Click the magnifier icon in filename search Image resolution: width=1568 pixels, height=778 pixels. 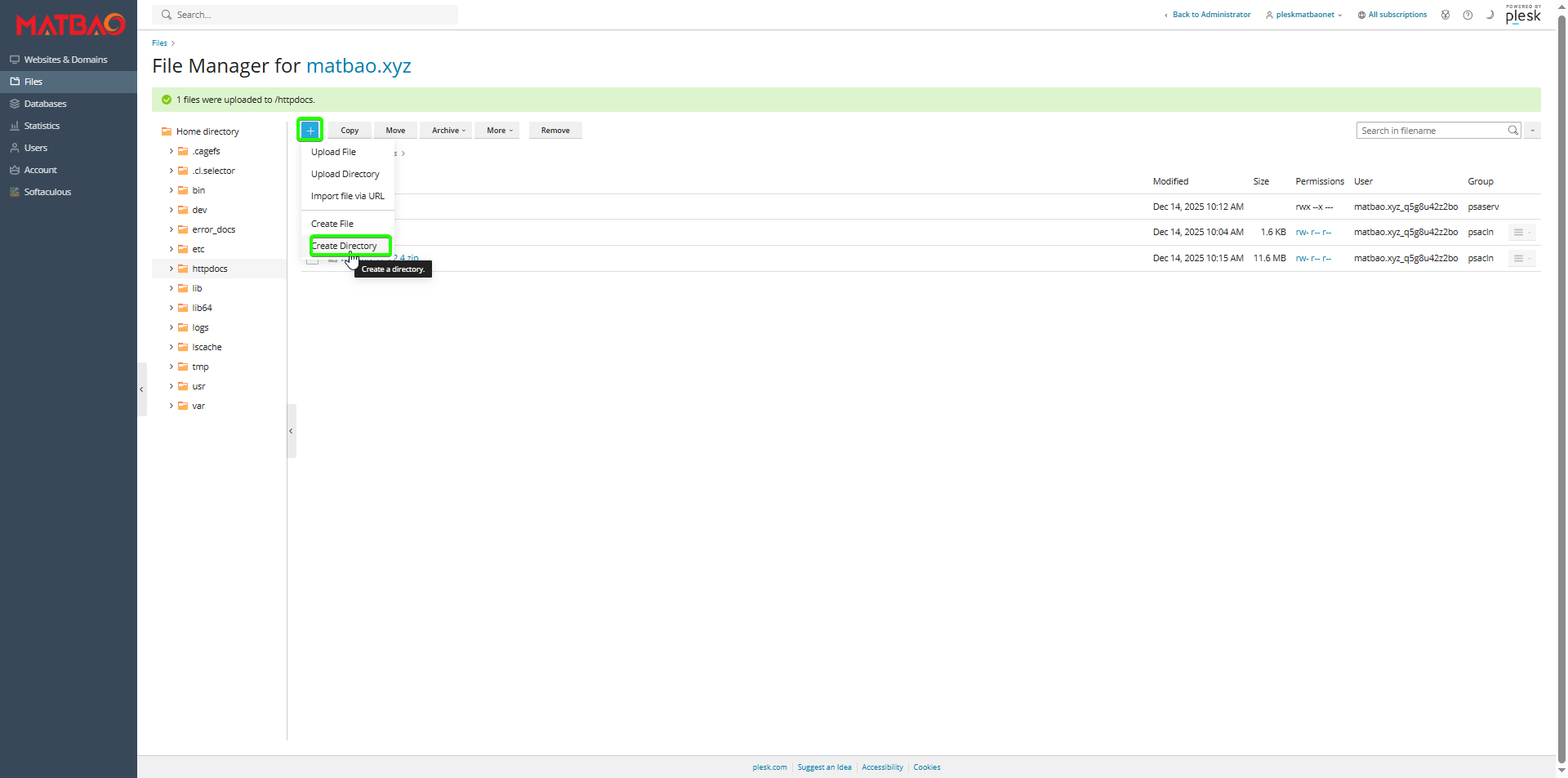[x=1512, y=131]
